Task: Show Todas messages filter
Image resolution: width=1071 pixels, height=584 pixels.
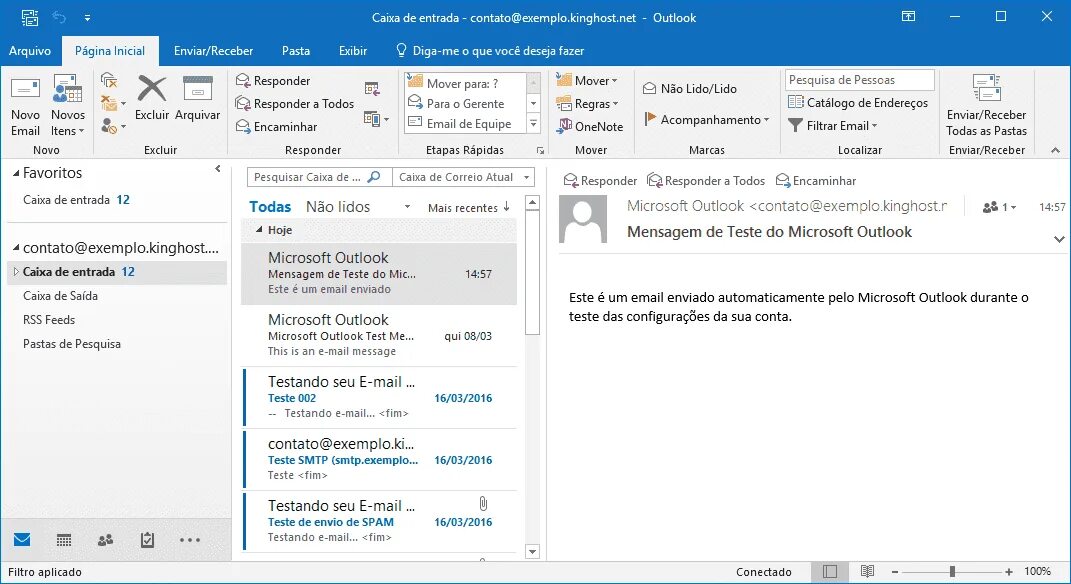Action: click(x=270, y=206)
